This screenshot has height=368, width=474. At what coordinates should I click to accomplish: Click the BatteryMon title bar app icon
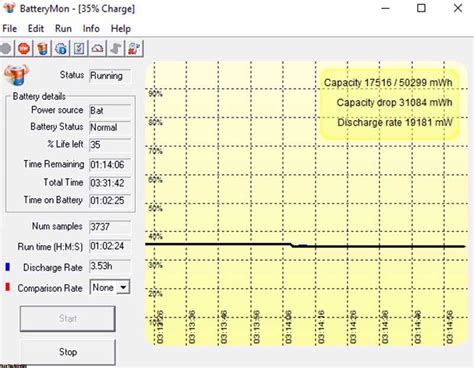9,8
